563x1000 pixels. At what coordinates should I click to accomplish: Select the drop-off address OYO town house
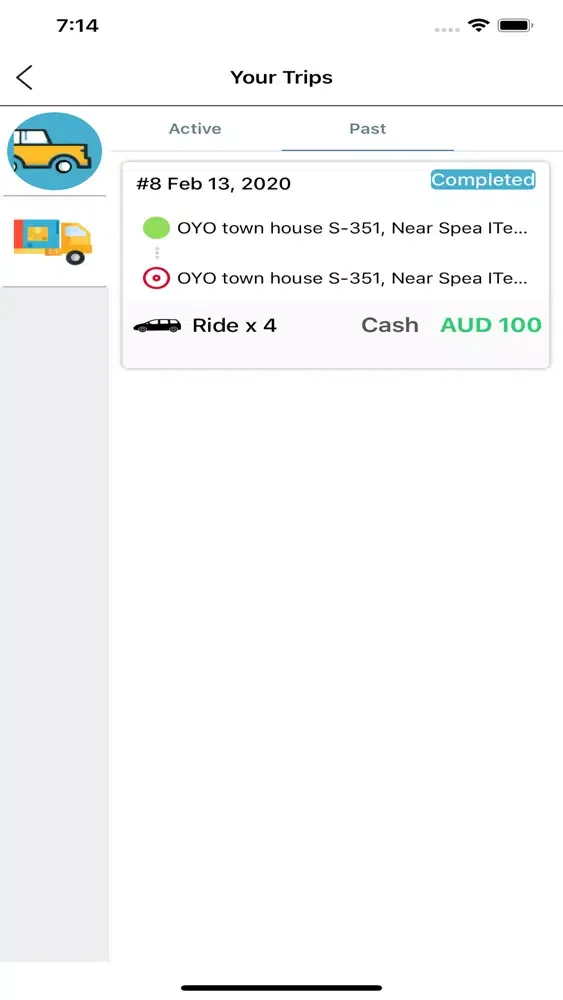point(353,278)
